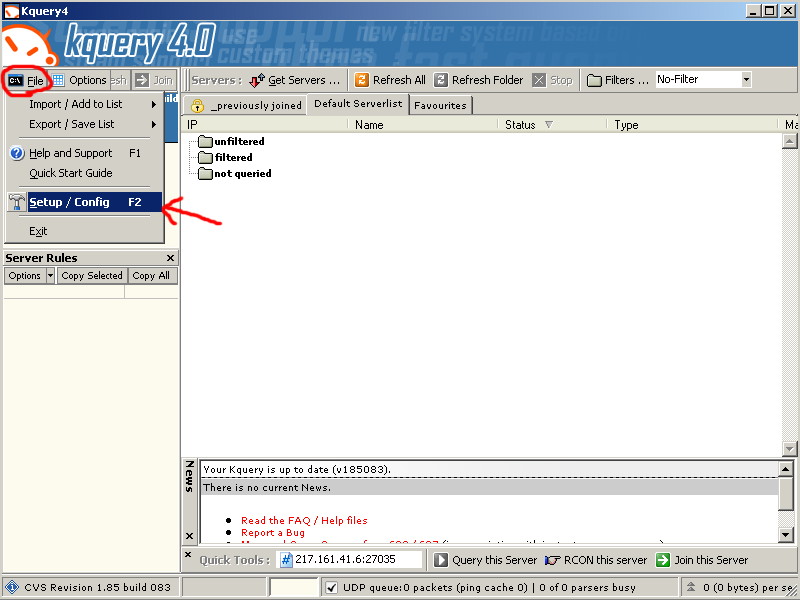Image resolution: width=800 pixels, height=600 pixels.
Task: Select the not queried folder
Action: click(x=235, y=173)
